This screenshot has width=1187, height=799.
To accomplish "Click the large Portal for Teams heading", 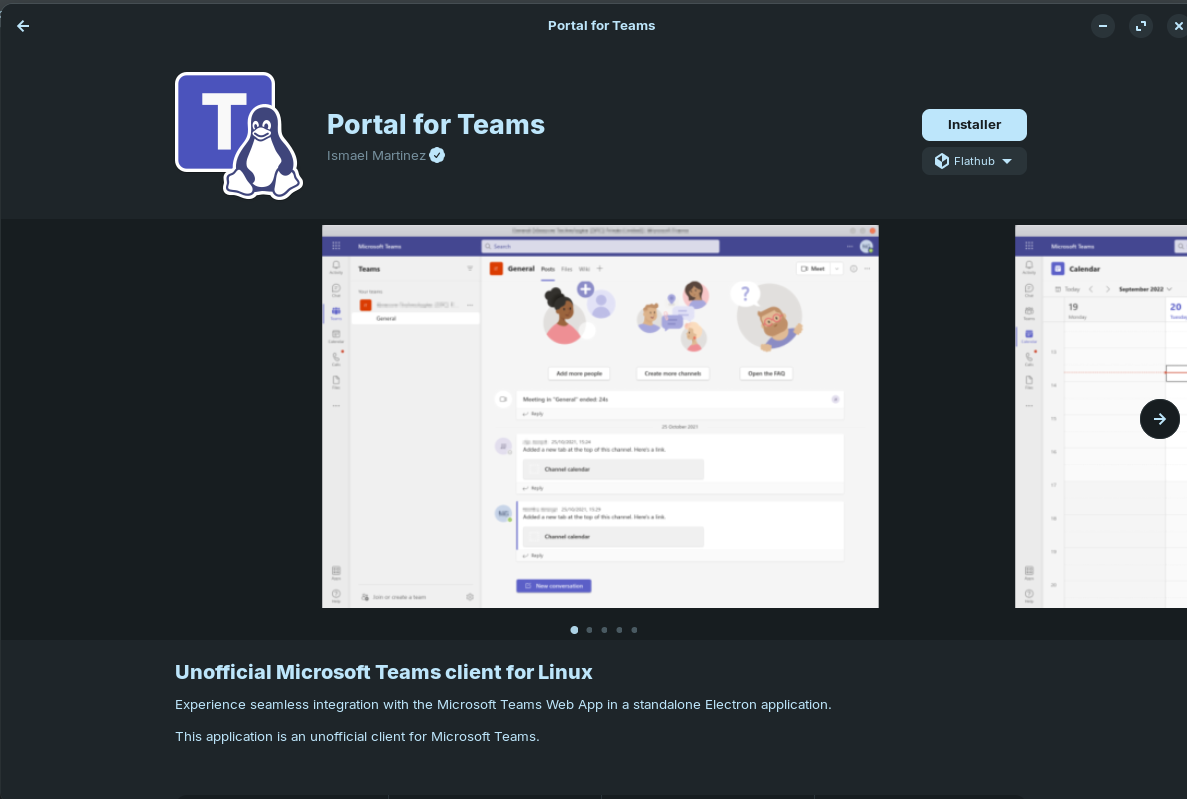I will (x=435, y=124).
